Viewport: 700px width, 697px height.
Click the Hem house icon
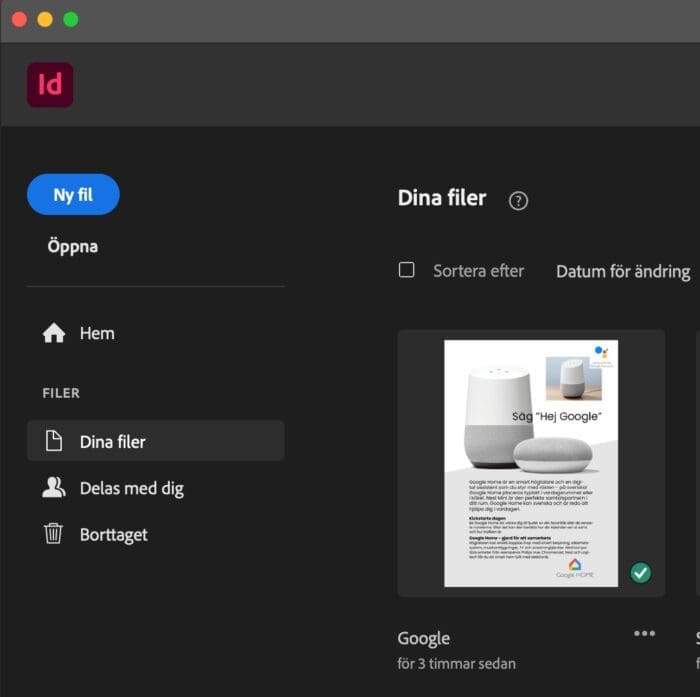(54, 333)
